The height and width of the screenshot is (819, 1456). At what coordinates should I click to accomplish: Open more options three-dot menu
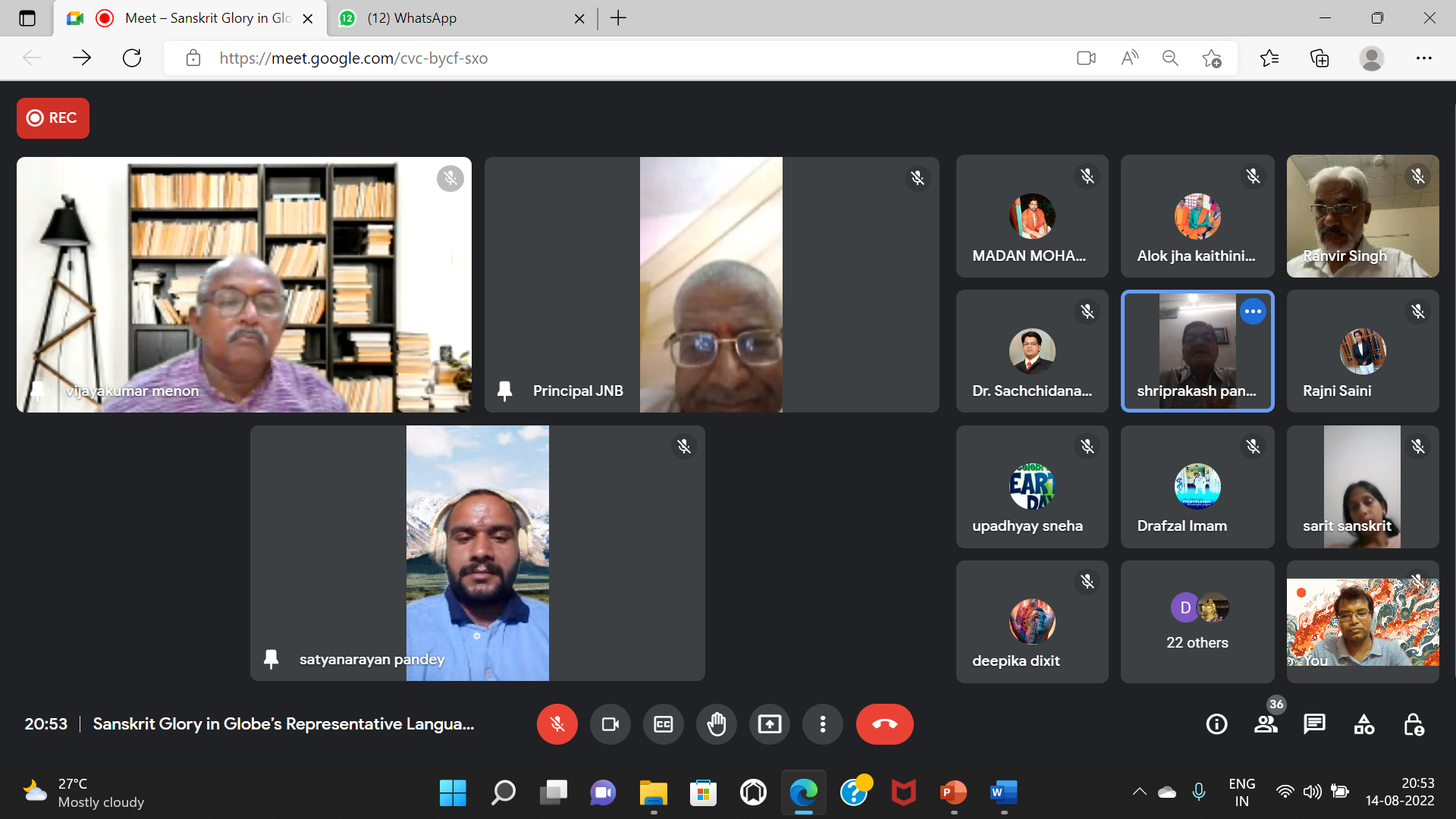[822, 724]
